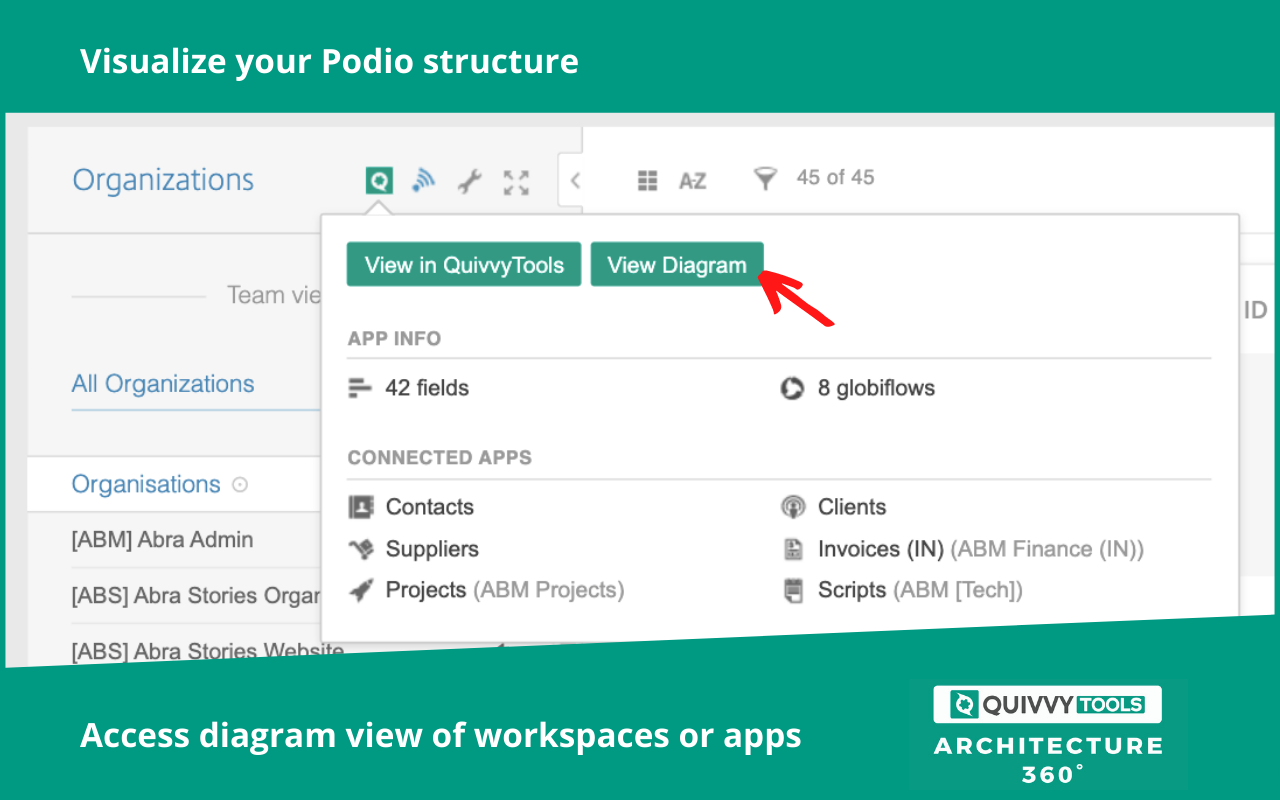Click the globiflows icon
This screenshot has width=1280, height=800.
[792, 388]
